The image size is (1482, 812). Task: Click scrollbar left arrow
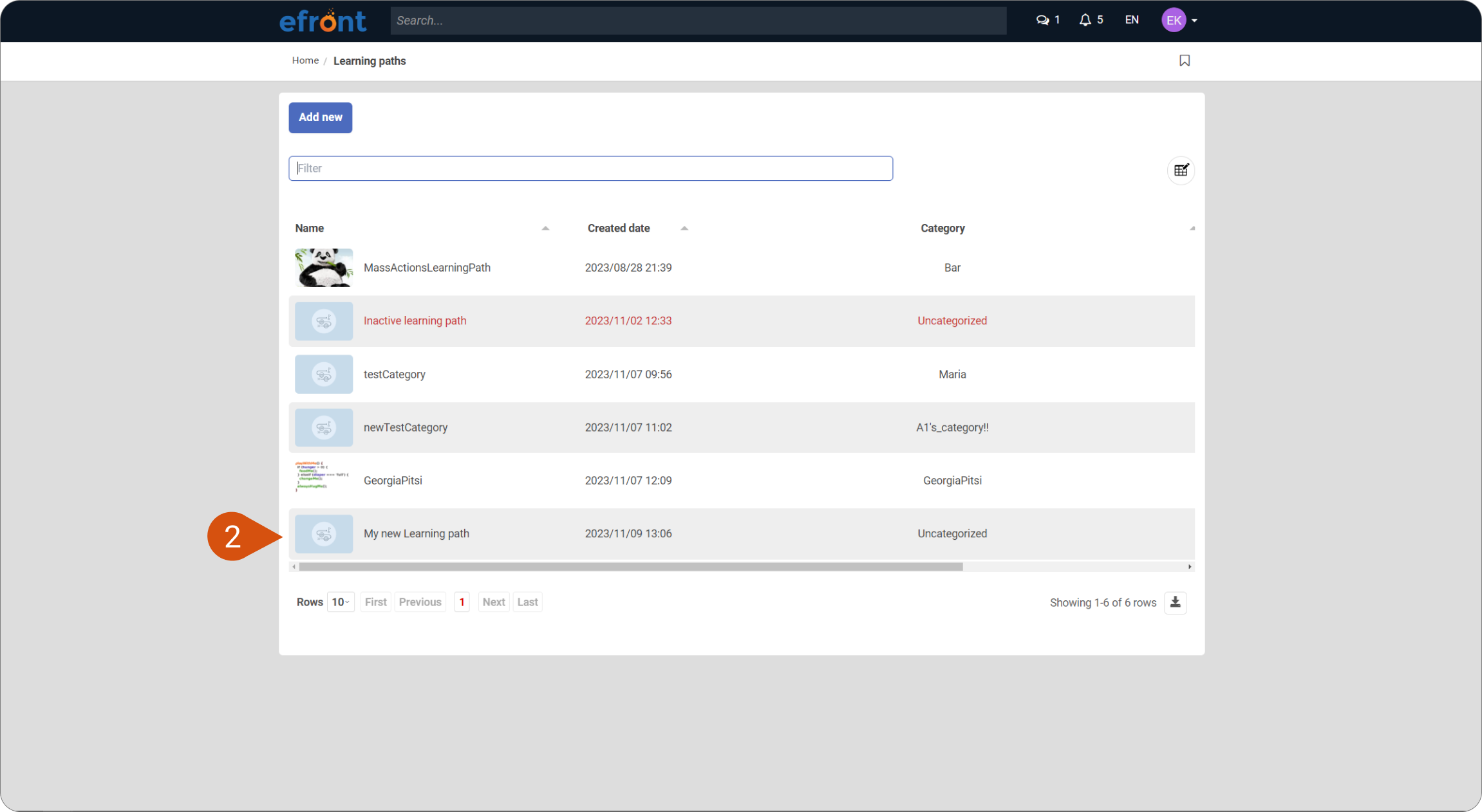coord(294,567)
